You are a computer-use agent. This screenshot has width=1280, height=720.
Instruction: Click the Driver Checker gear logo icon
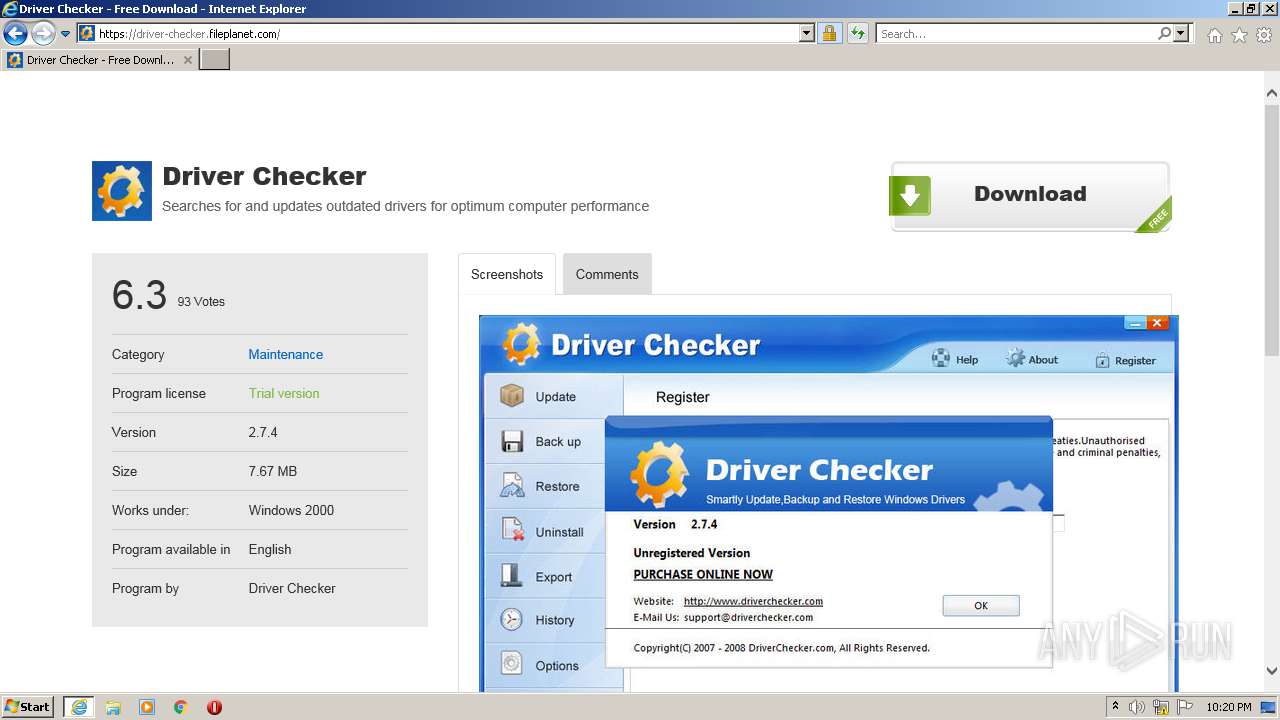point(122,191)
